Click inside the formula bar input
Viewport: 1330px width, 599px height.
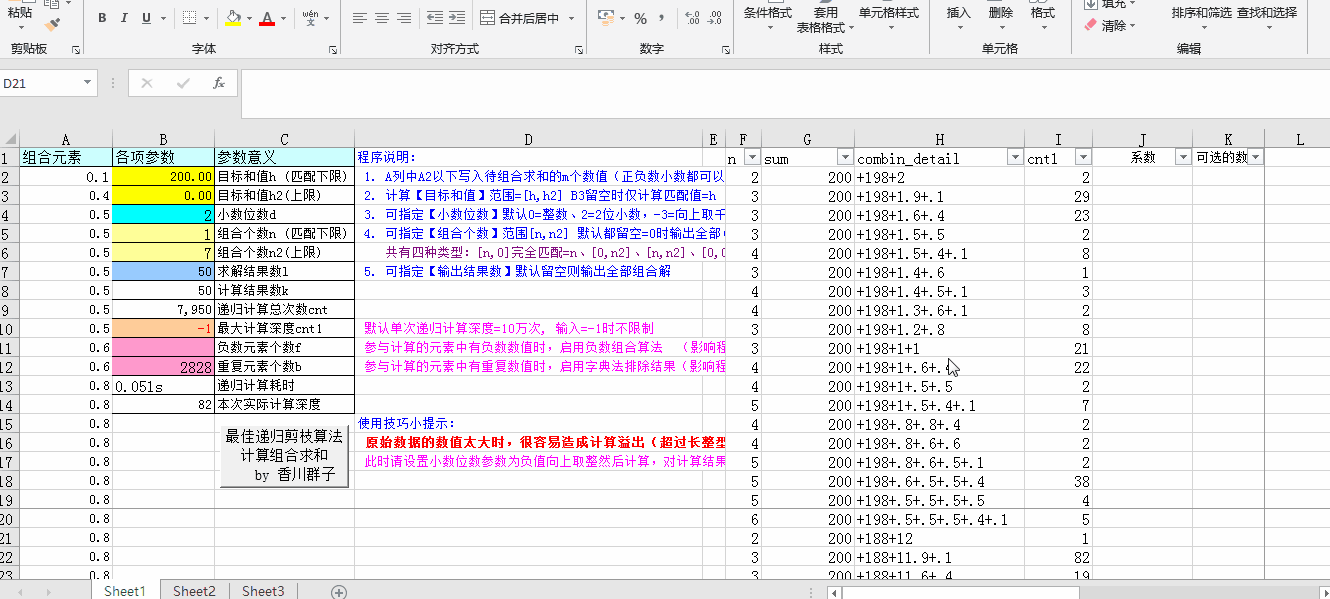click(784, 94)
